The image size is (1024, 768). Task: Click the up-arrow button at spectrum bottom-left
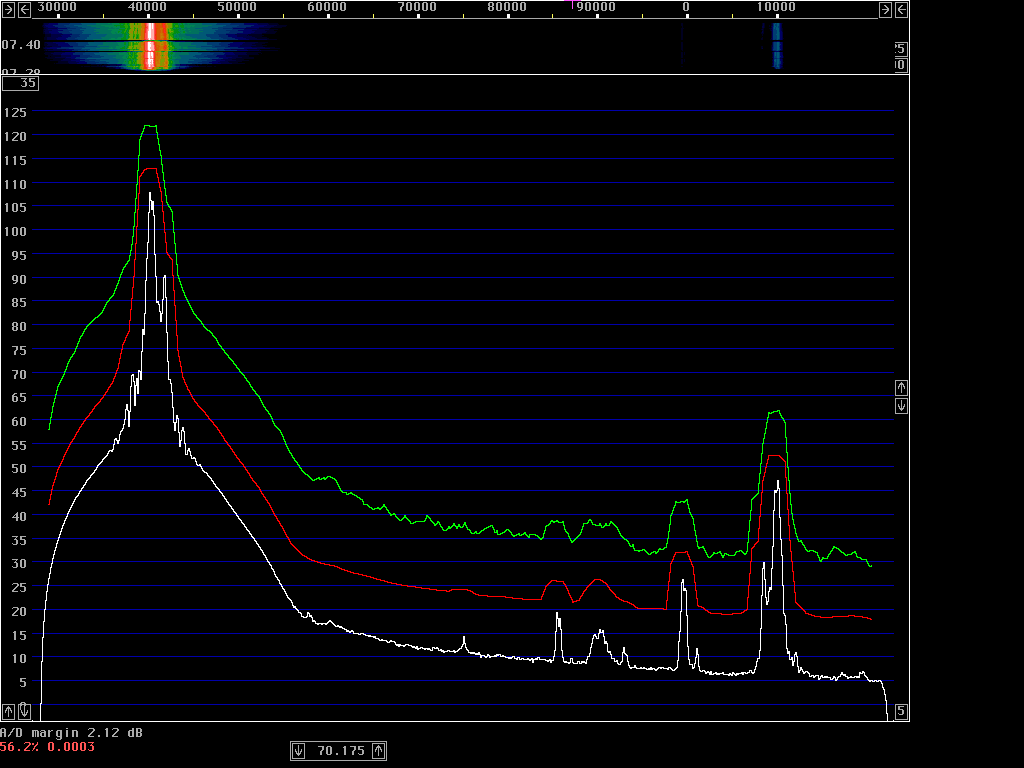pyautogui.click(x=8, y=711)
